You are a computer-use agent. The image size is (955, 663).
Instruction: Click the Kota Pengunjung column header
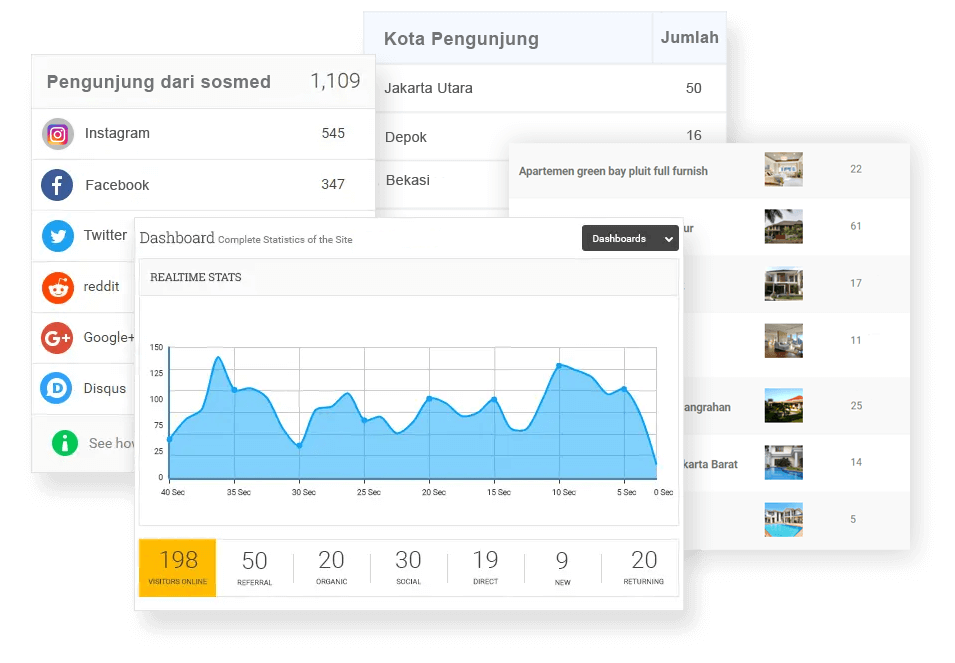point(461,39)
